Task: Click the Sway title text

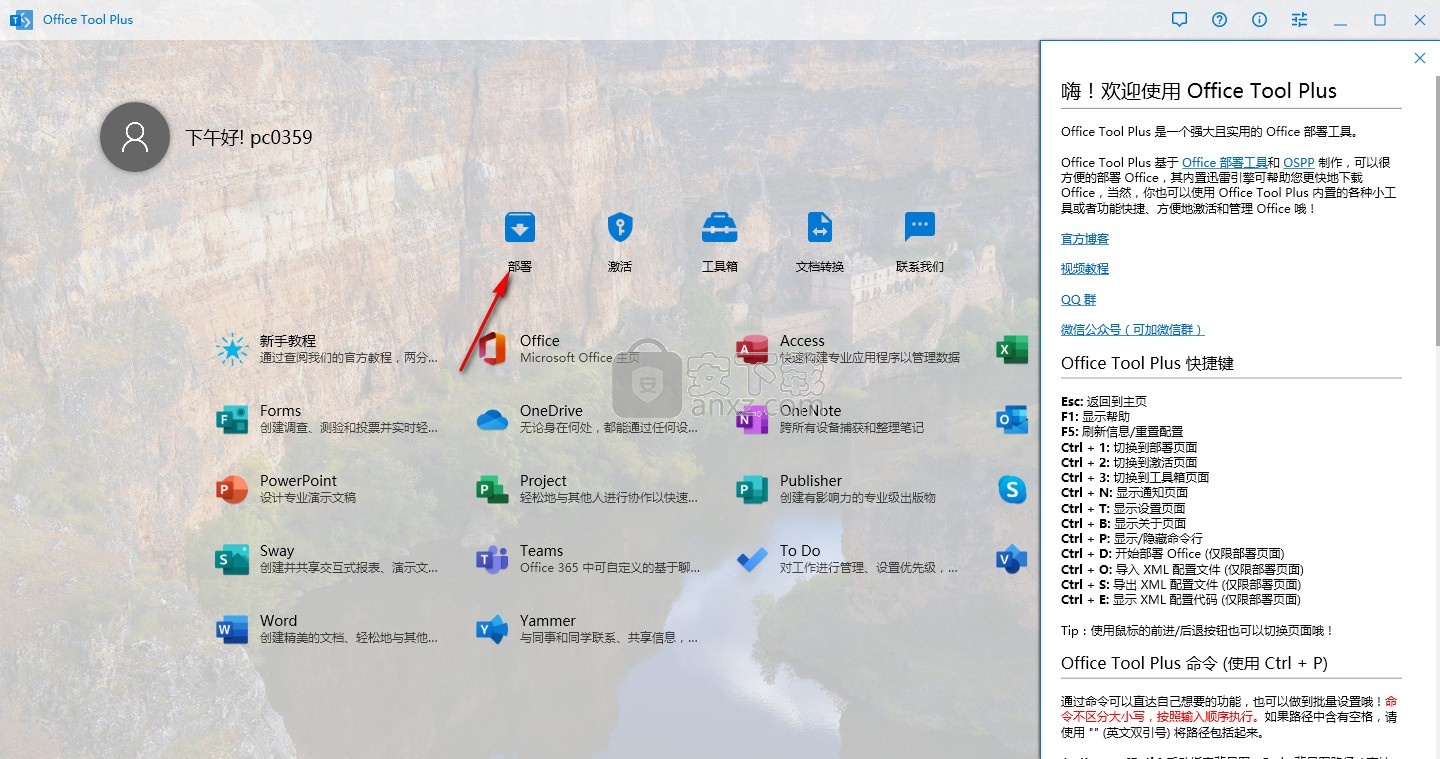Action: tap(277, 551)
